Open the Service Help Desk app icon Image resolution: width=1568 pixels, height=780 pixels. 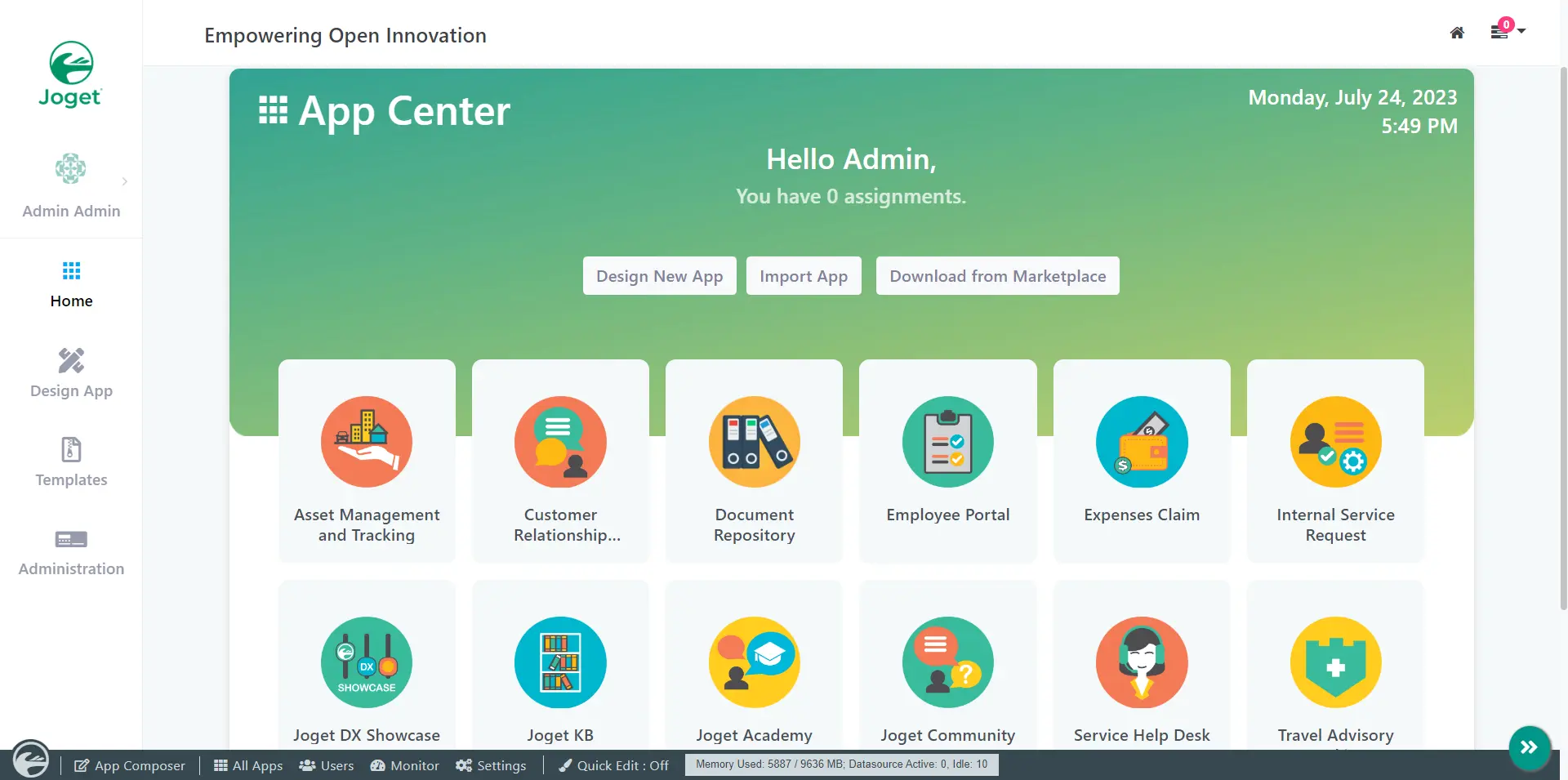[x=1142, y=662]
